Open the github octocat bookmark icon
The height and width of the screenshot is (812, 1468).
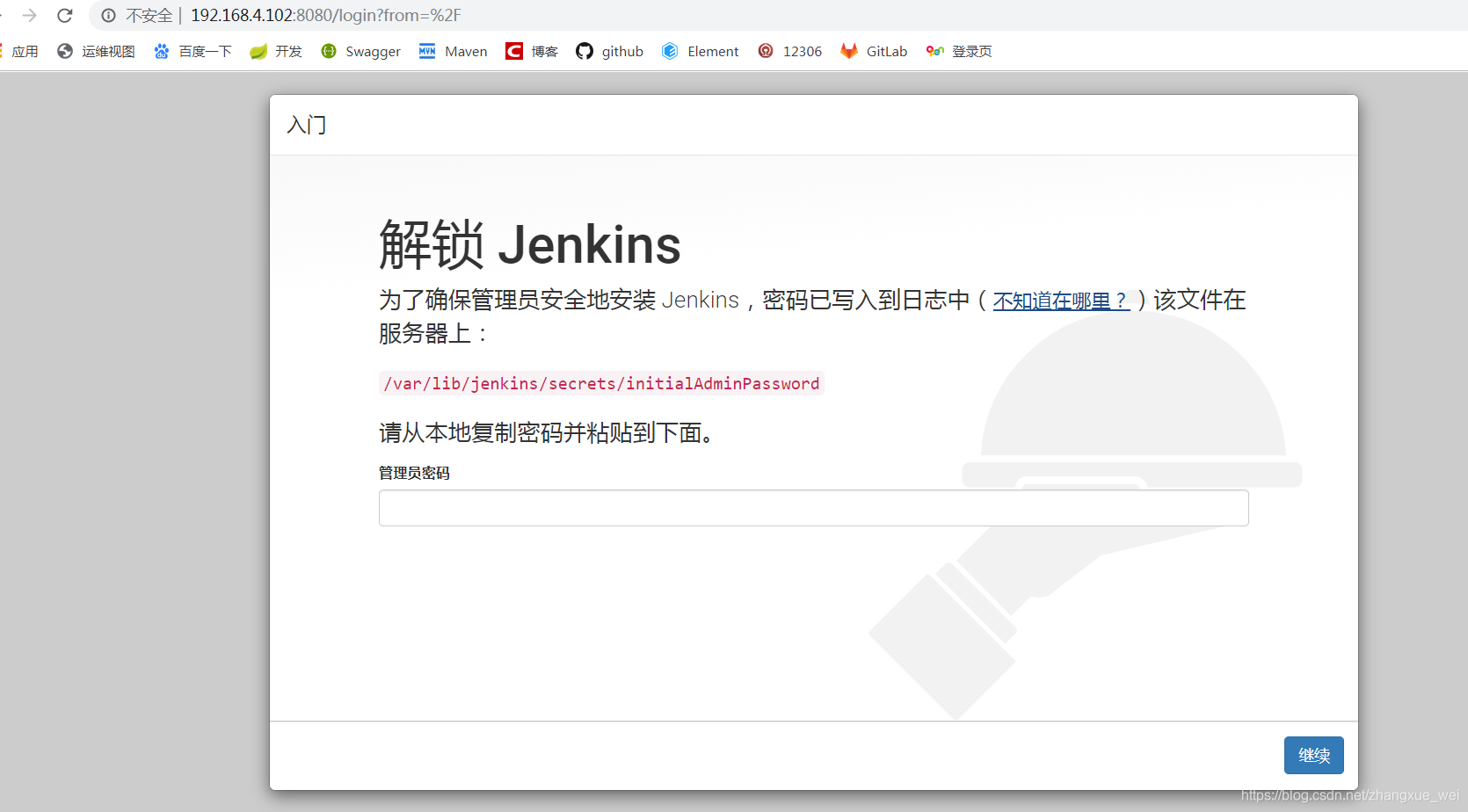585,51
